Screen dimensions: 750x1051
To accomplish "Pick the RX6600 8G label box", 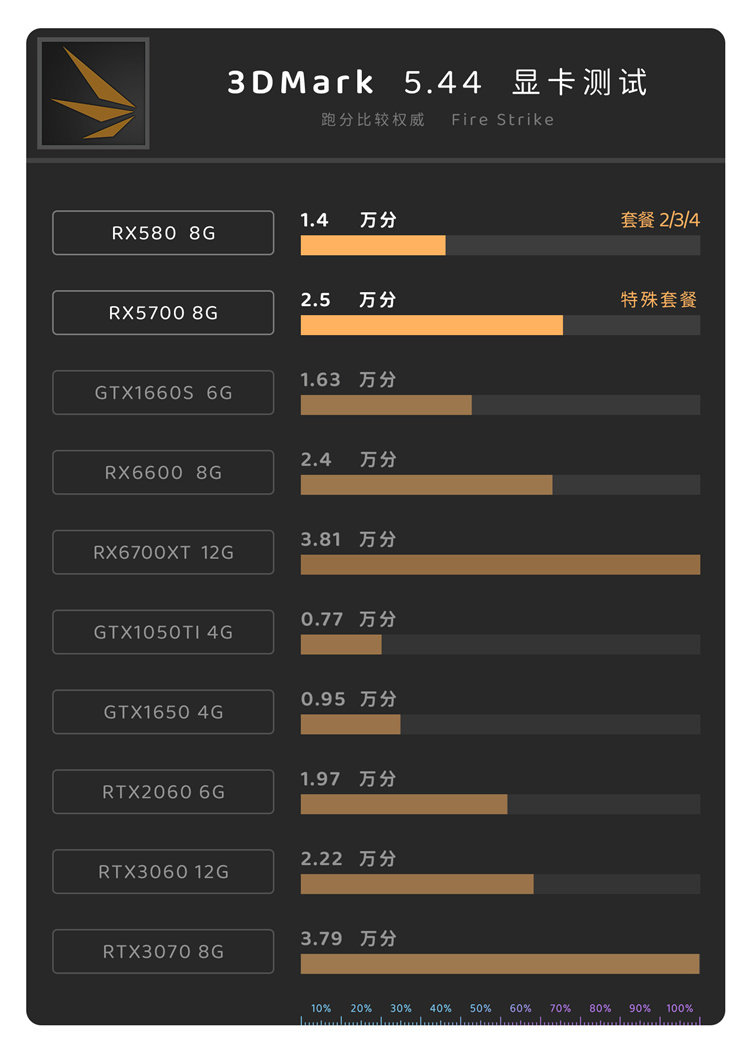I will pos(163,472).
